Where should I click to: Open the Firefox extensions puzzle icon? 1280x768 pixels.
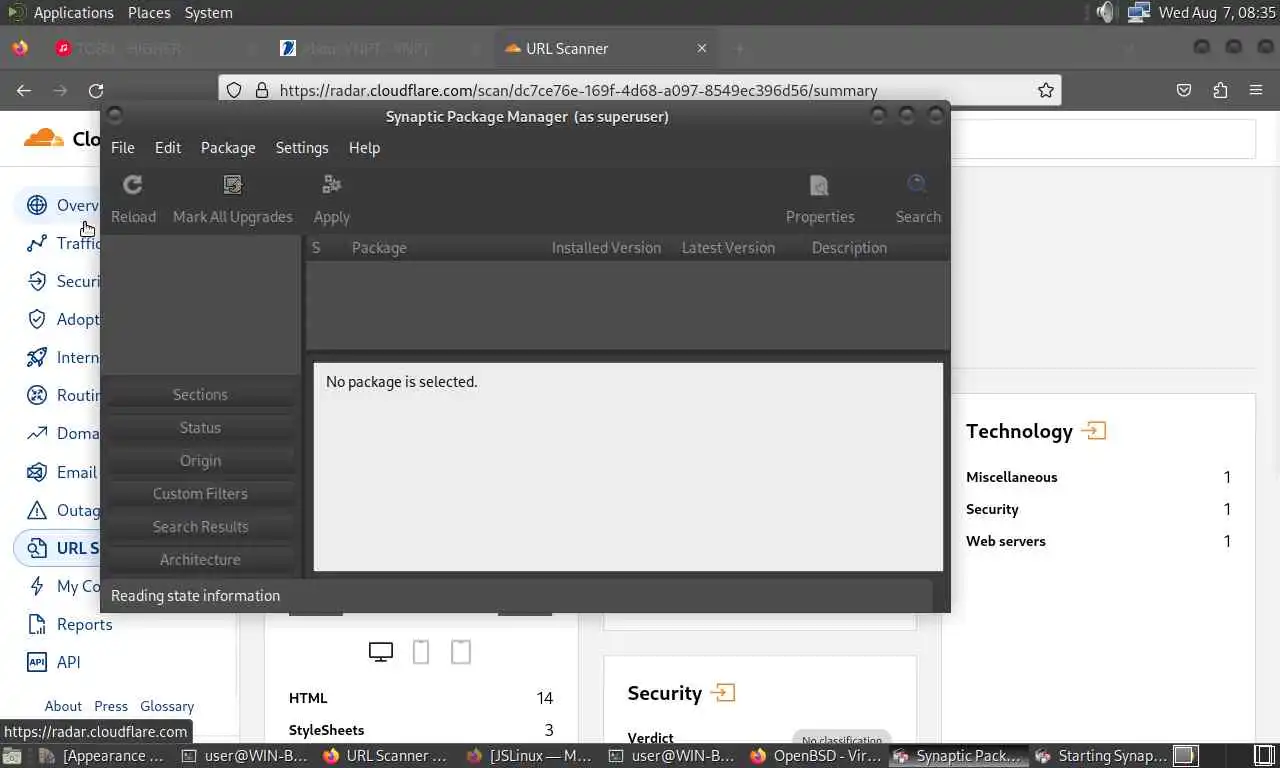pos(1220,90)
